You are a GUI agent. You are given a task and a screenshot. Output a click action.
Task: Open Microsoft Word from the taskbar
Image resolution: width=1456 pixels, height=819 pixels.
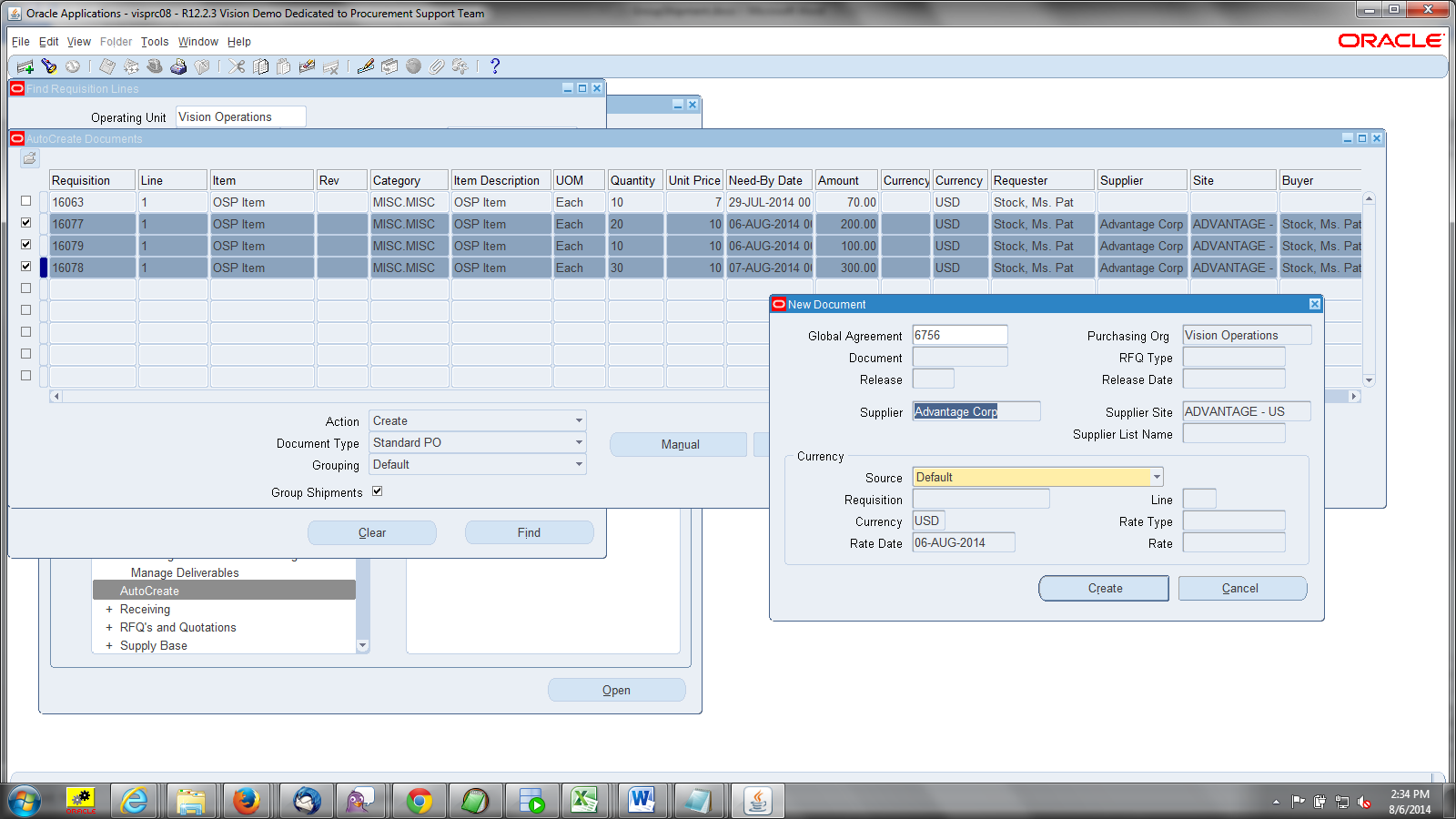[x=642, y=801]
